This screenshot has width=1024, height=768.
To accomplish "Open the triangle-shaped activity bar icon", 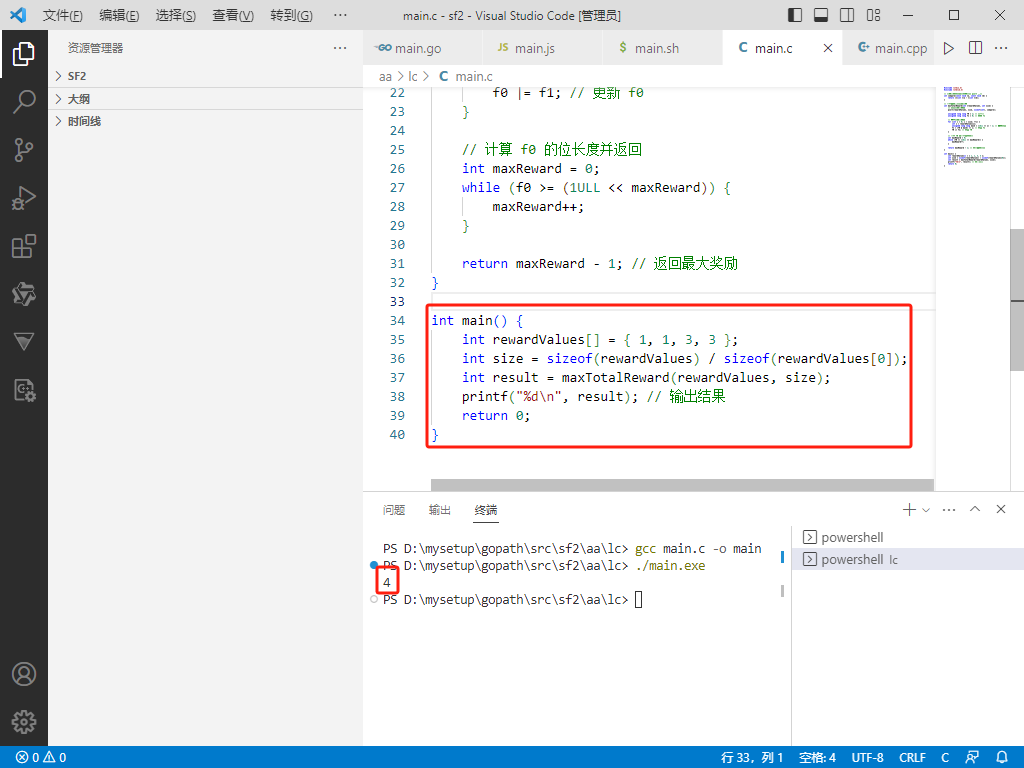I will [x=24, y=342].
